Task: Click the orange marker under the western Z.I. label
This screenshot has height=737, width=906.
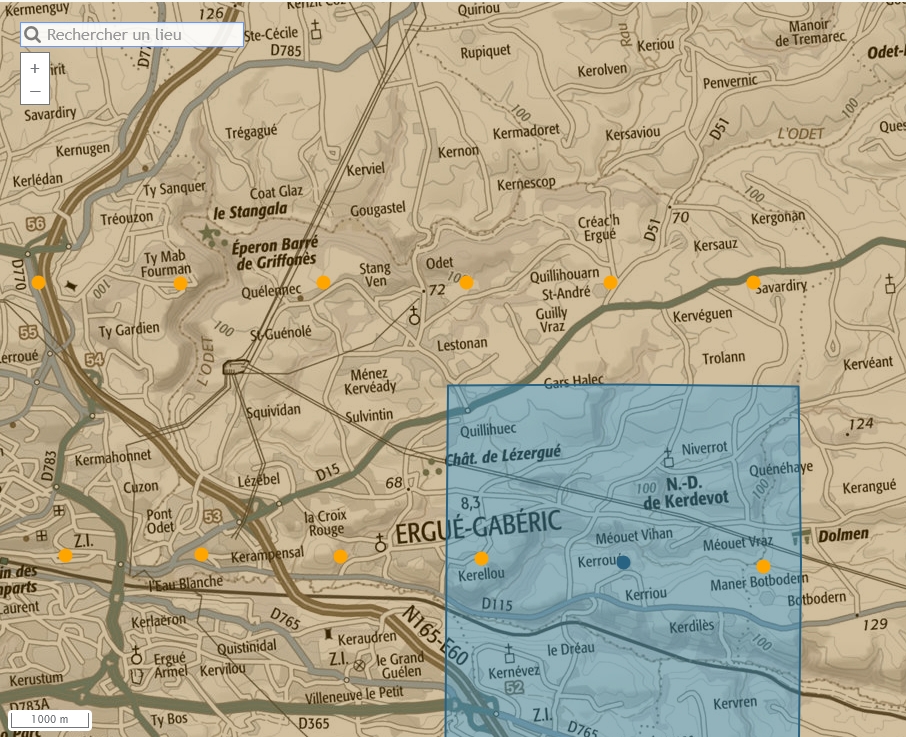Action: coord(65,555)
